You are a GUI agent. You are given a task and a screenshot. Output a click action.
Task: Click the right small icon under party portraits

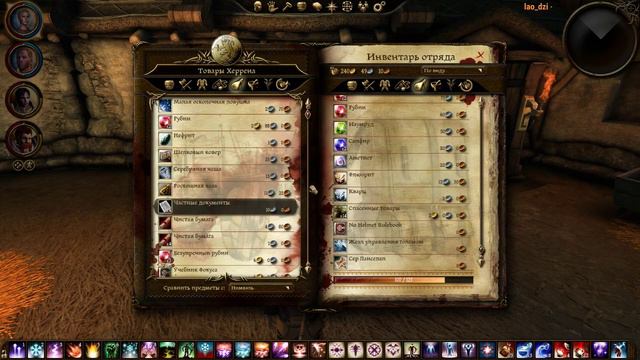(29, 165)
